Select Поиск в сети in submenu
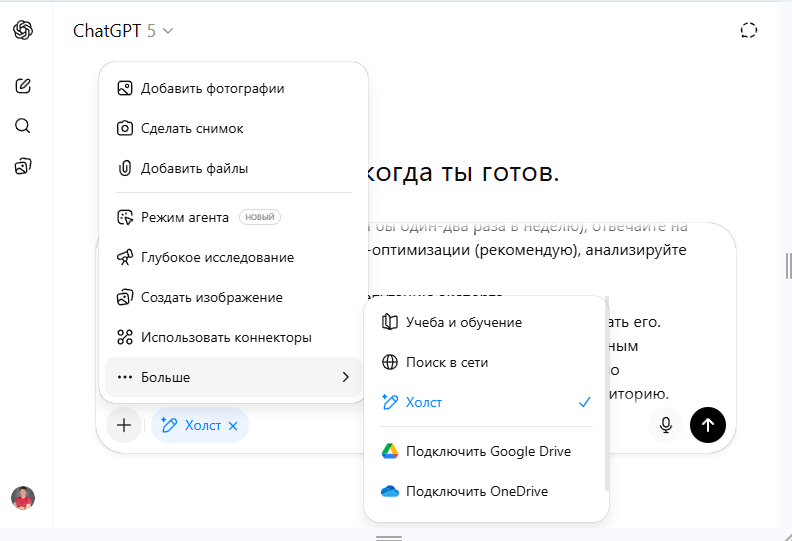The width and height of the screenshot is (792, 541). pos(486,362)
